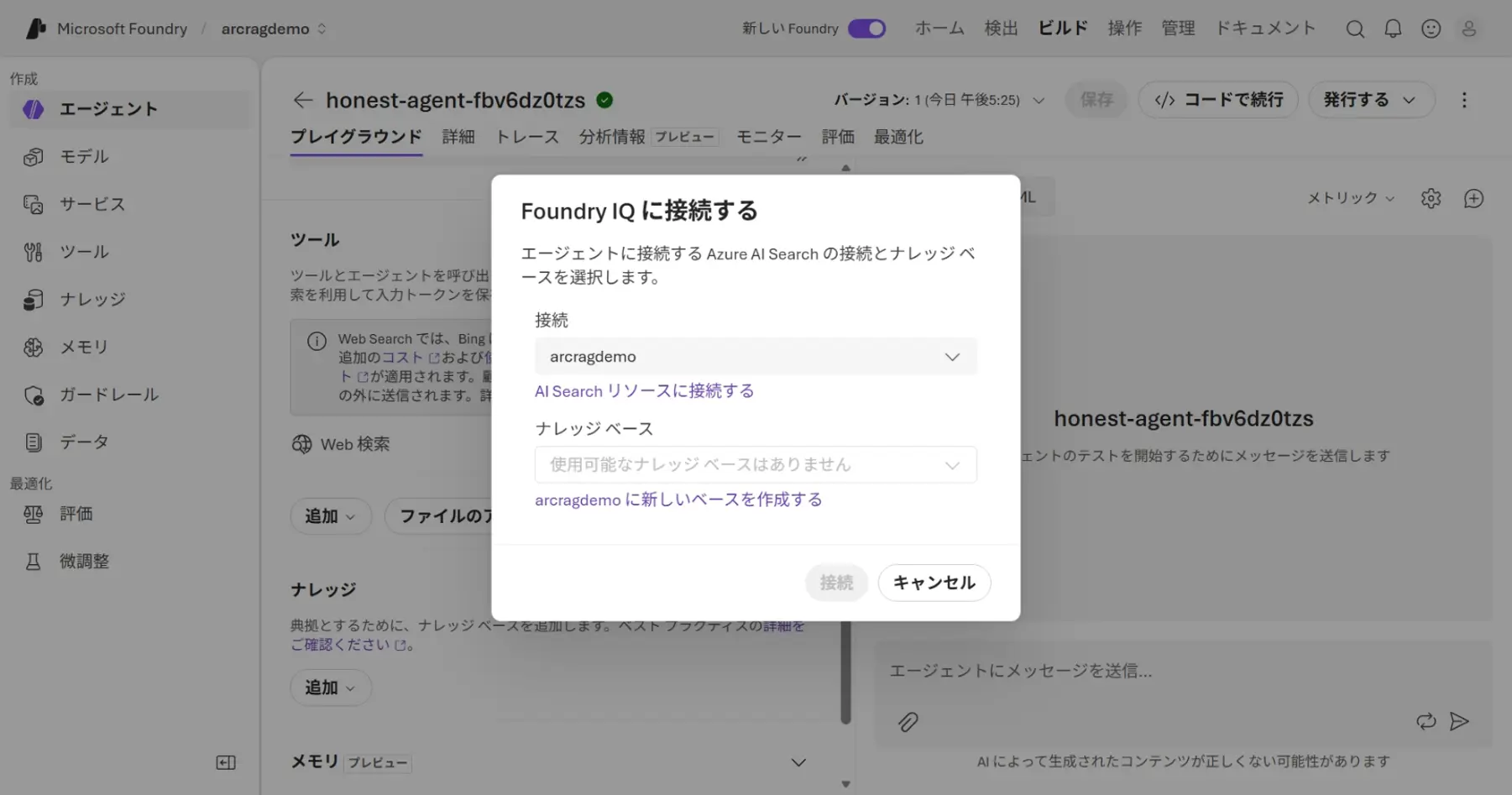Open the ドキュメント top navigation item
Image resolution: width=1512 pixels, height=795 pixels.
[x=1266, y=29]
